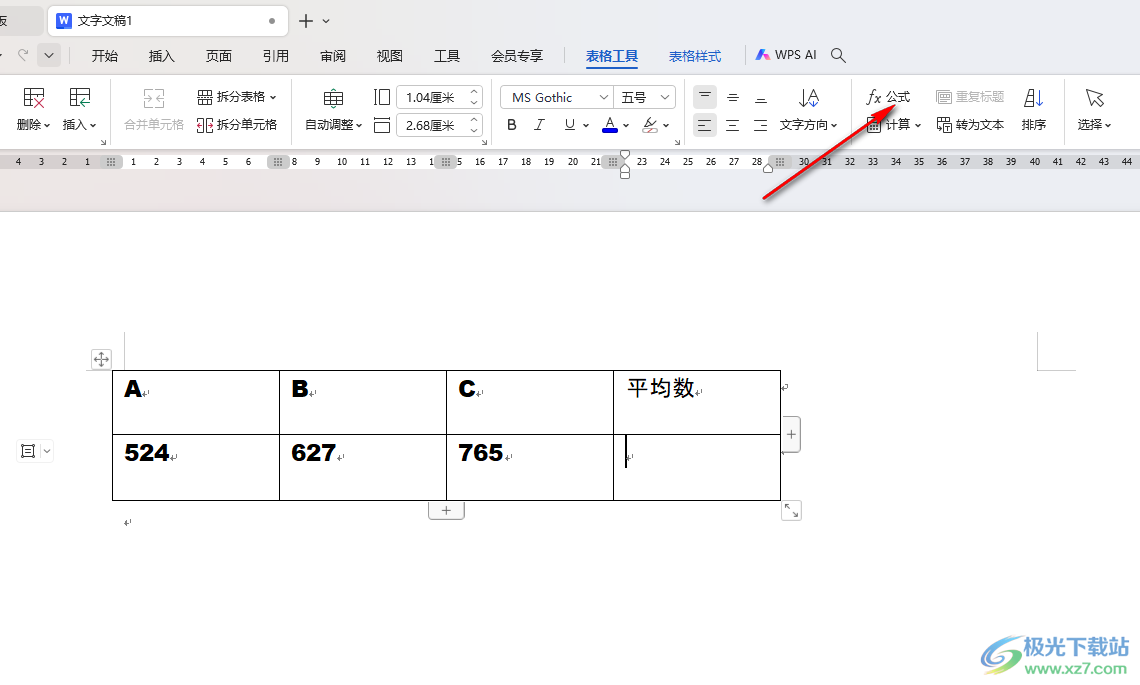Open the Text Direction menu
The width and height of the screenshot is (1140, 685).
tap(808, 110)
